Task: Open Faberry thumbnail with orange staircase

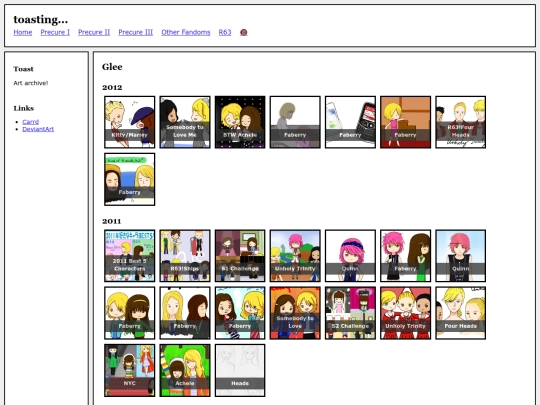Action: (405, 122)
